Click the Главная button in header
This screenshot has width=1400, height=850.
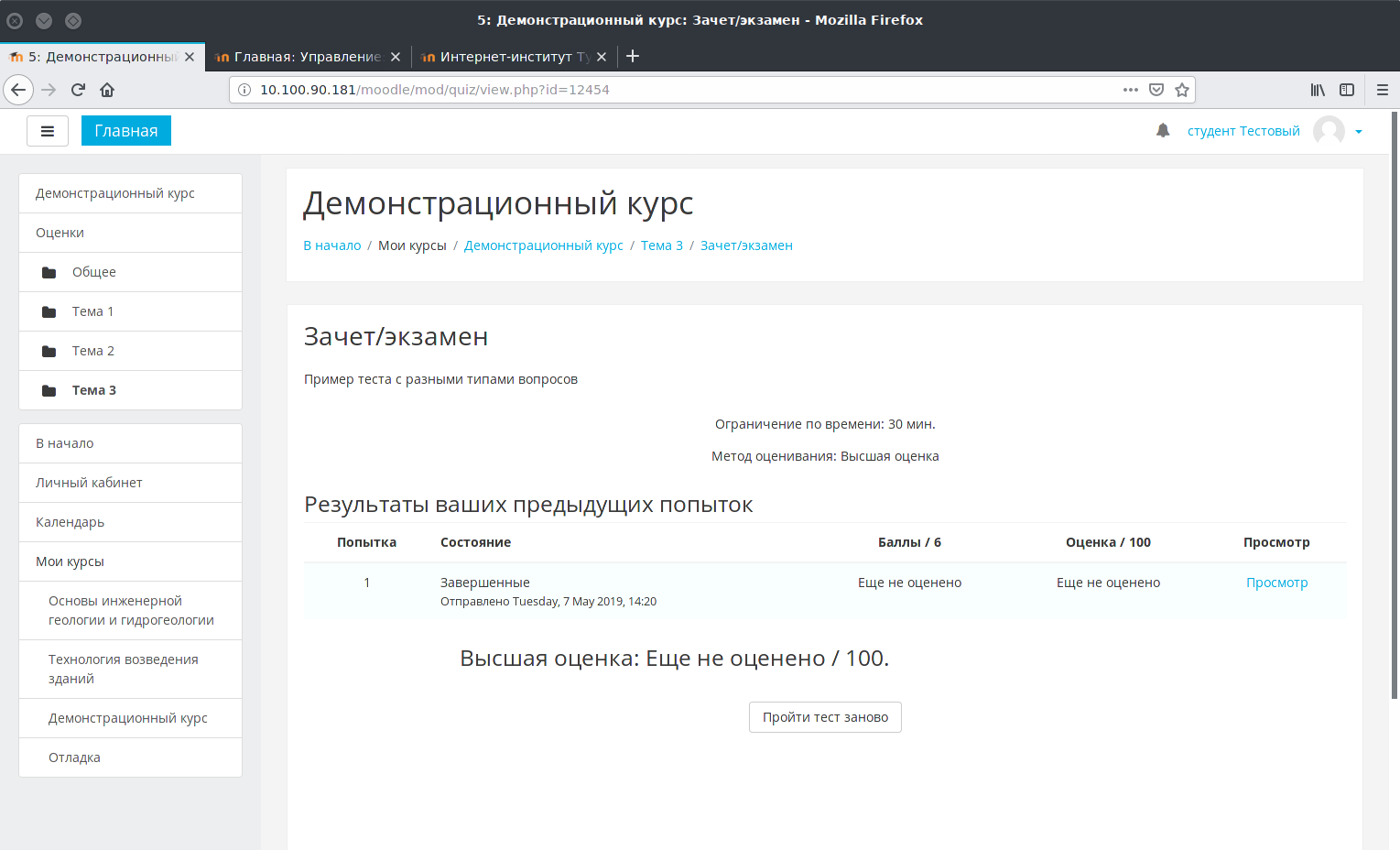126,131
